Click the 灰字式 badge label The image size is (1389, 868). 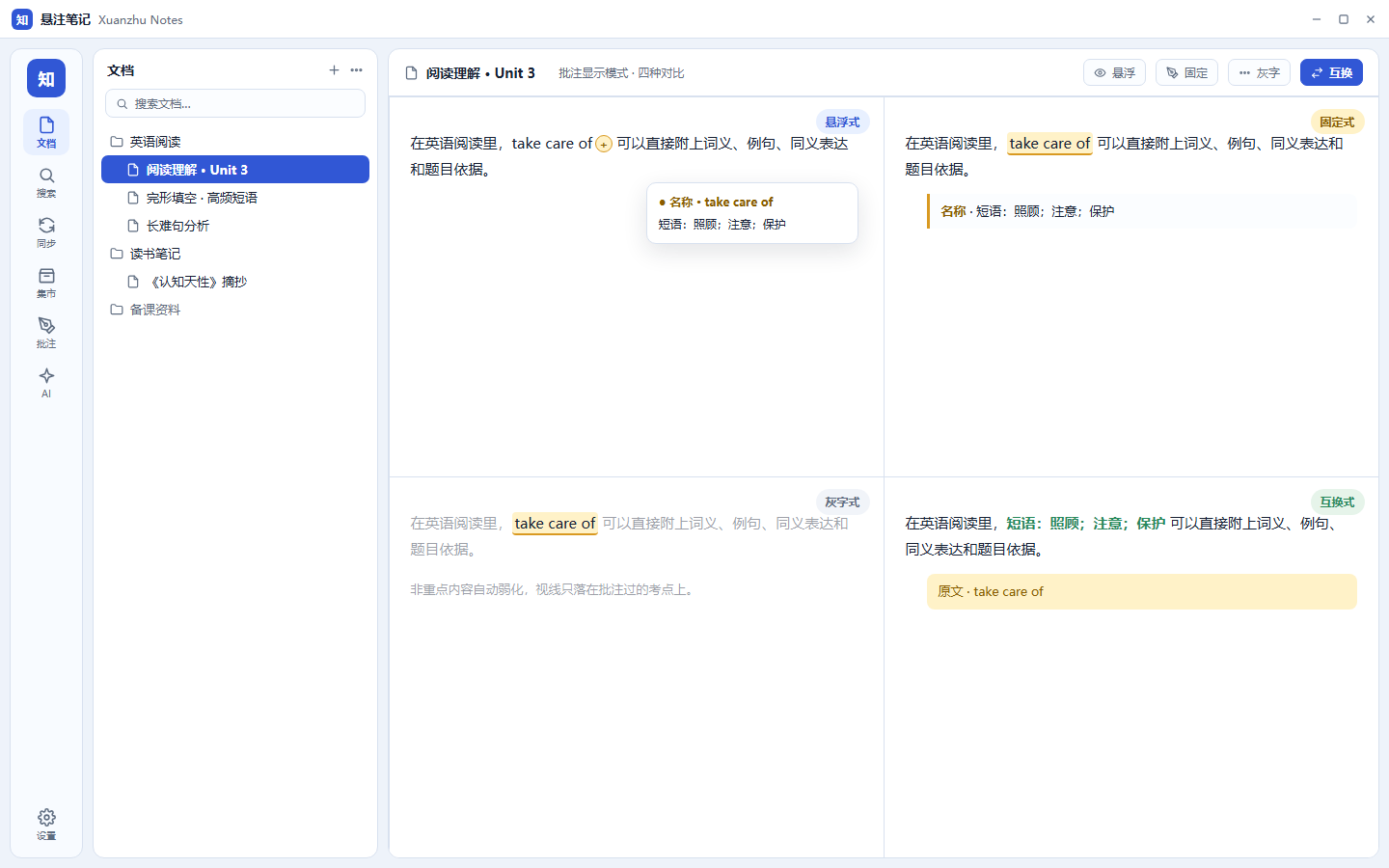[x=842, y=502]
